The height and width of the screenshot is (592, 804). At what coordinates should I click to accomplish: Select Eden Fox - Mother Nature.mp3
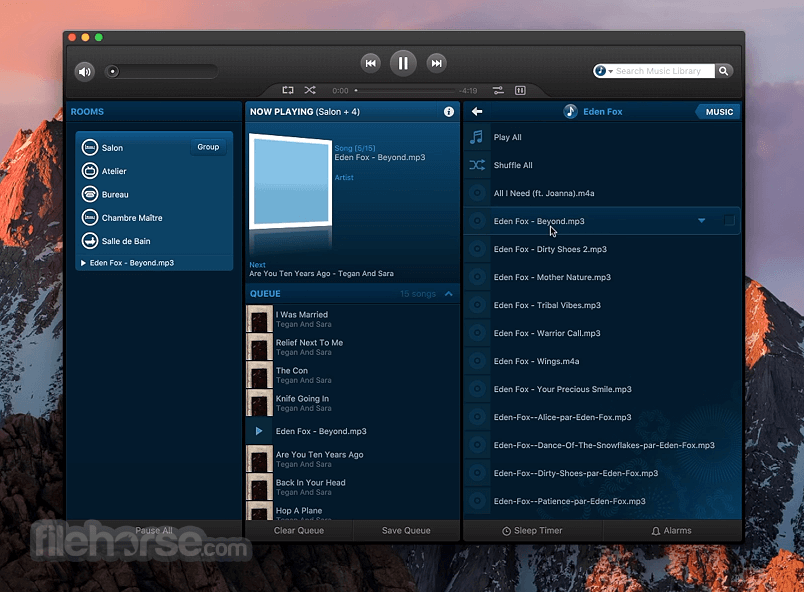coord(602,277)
